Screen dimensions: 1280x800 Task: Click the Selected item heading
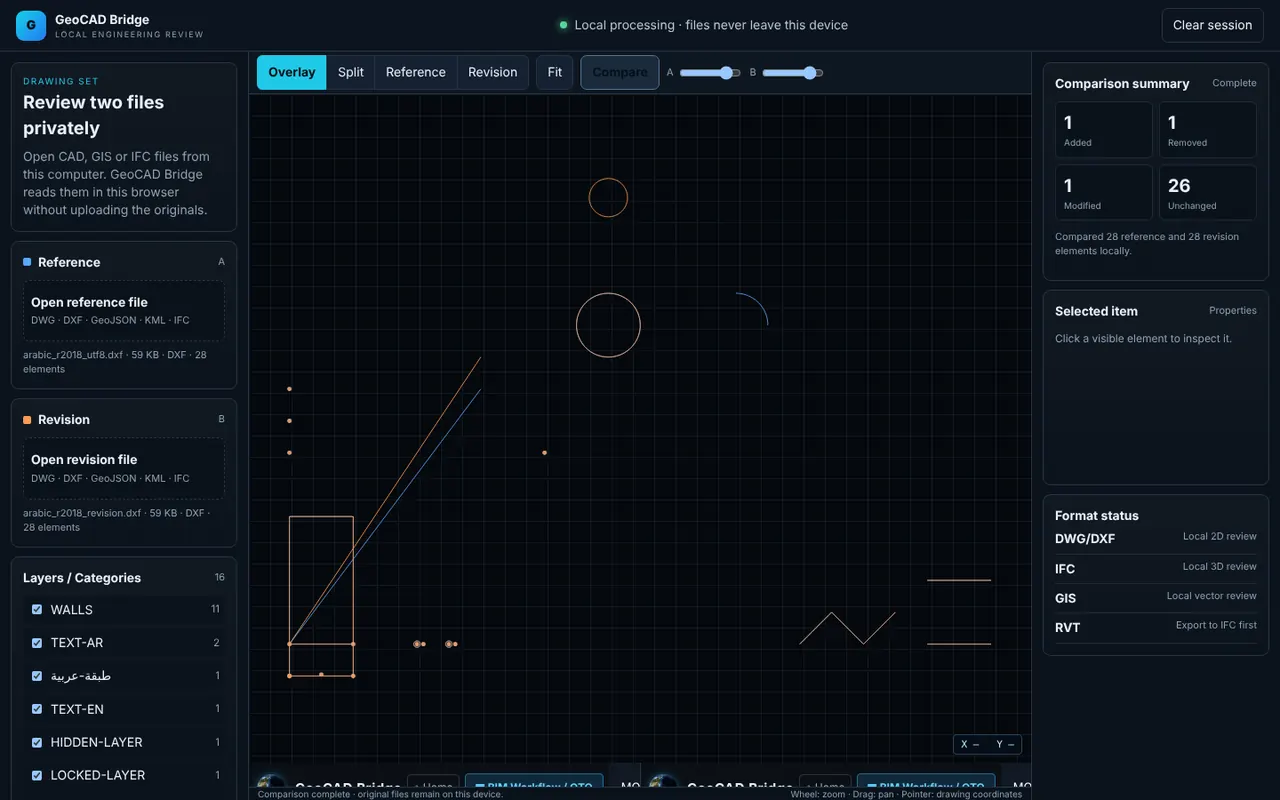pos(1096,311)
